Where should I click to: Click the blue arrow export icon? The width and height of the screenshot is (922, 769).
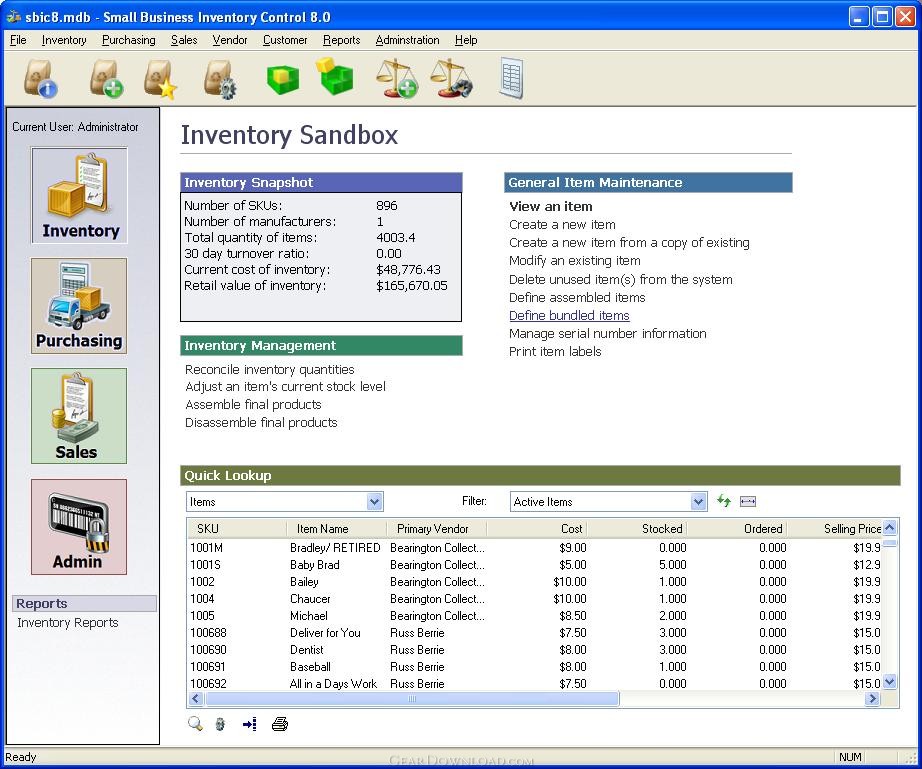point(249,724)
